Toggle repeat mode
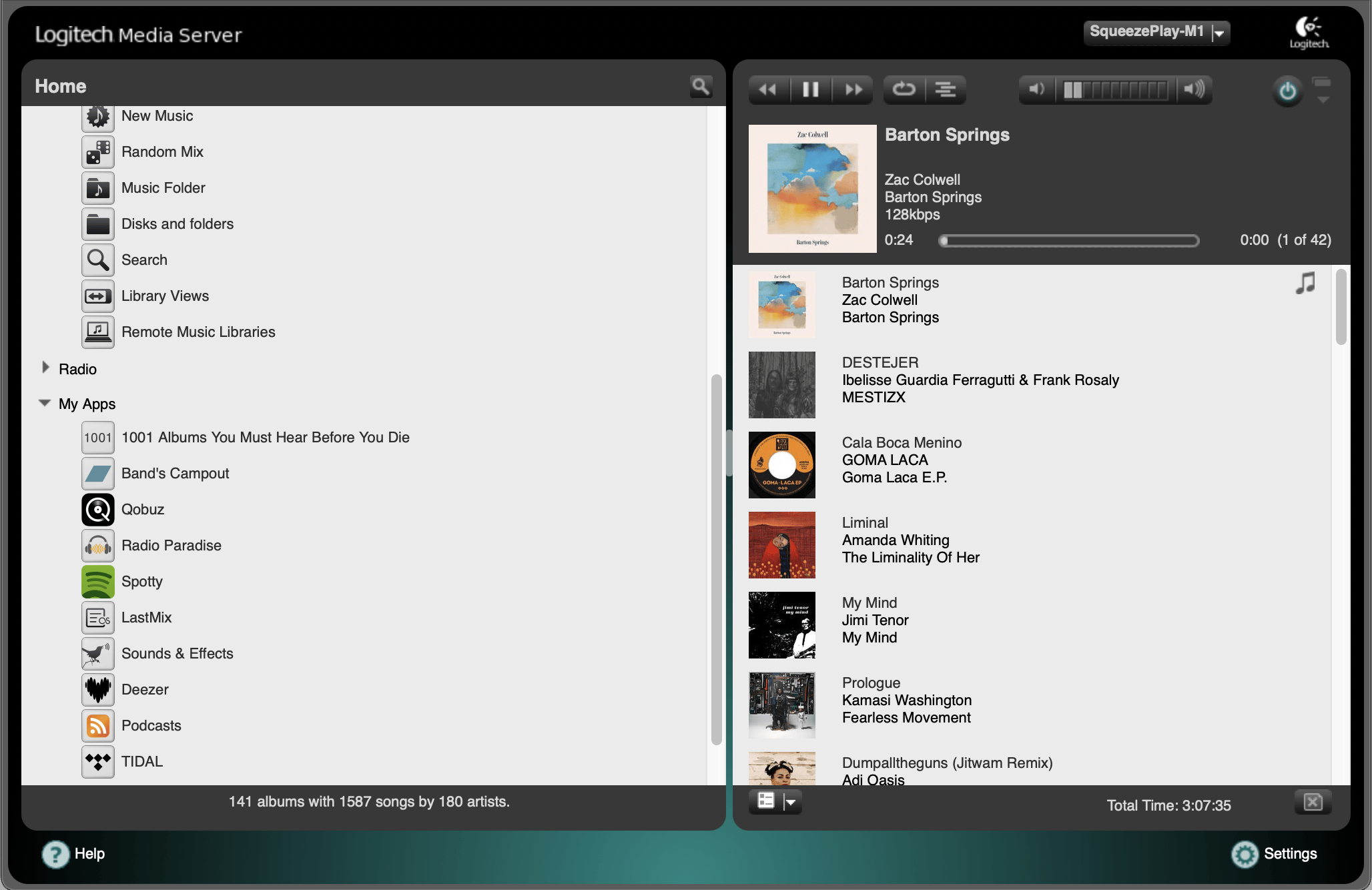The width and height of the screenshot is (1372, 890). click(x=904, y=89)
